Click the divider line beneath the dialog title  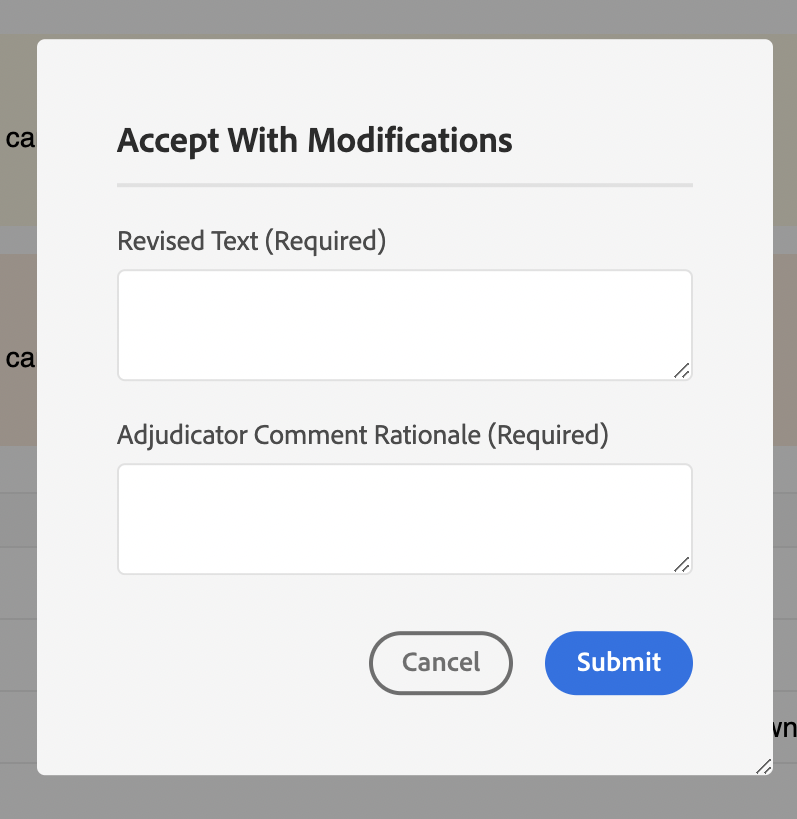[404, 185]
